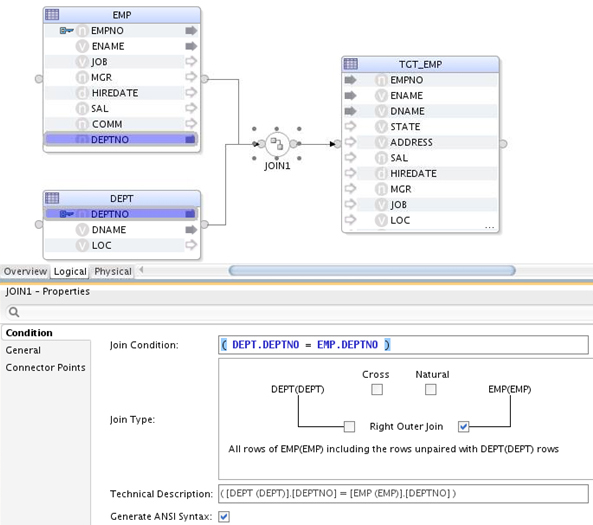
Task: Switch to the Overview tab
Action: 25,272
